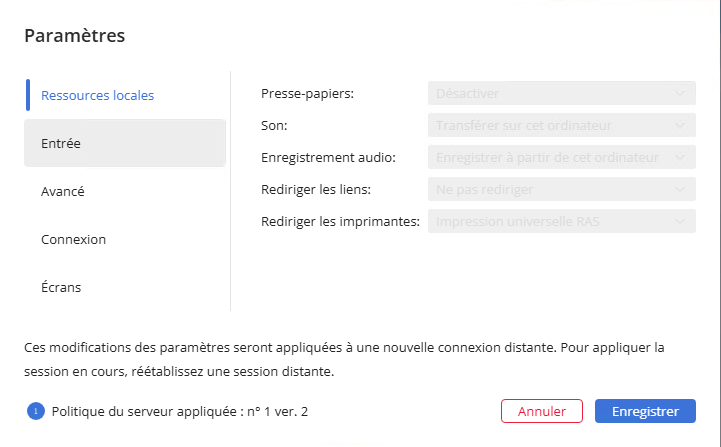This screenshot has height=447, width=721.
Task: Click the Paramètres dialog title
Action: (x=74, y=36)
